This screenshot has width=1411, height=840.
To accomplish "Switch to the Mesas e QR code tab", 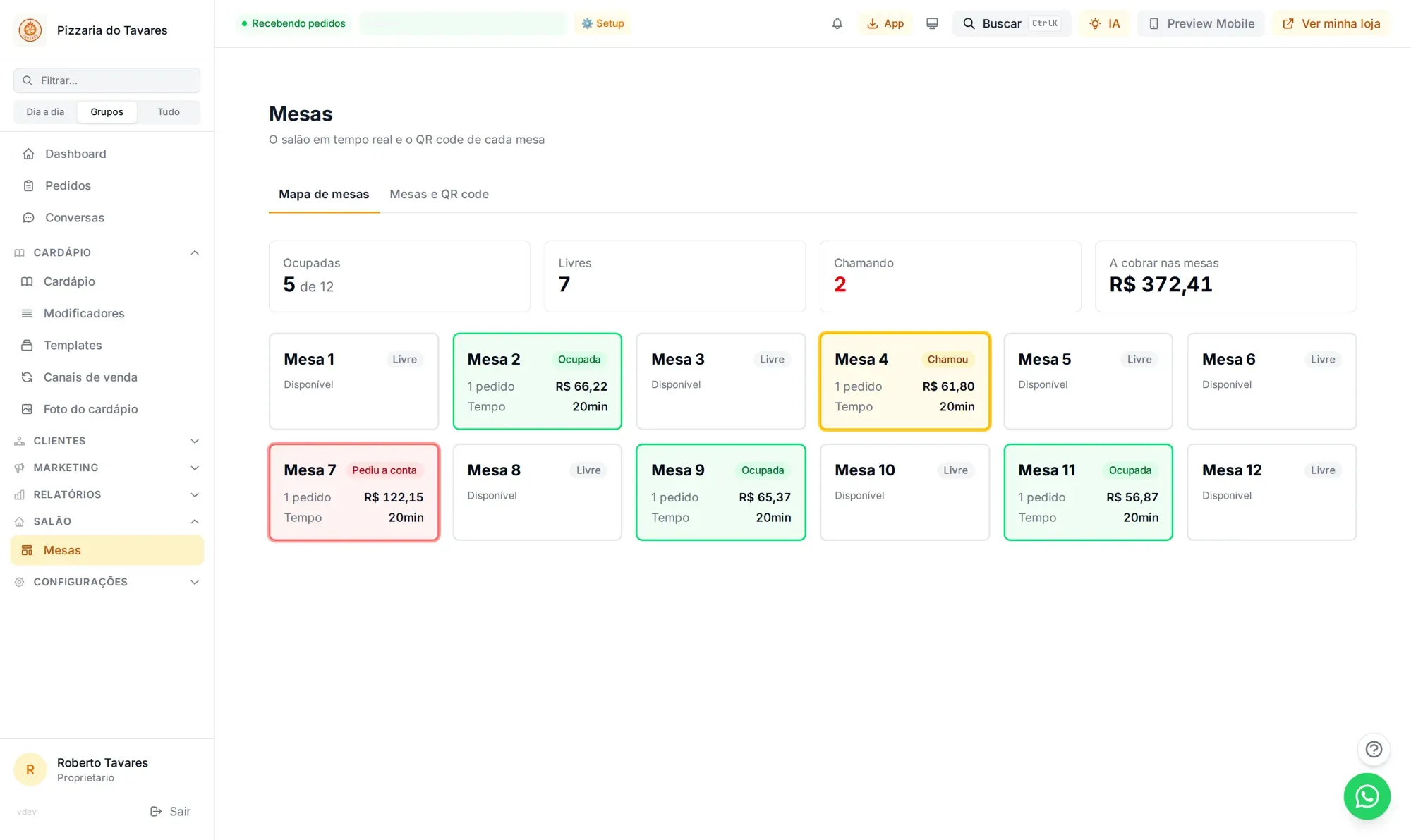I will (439, 194).
